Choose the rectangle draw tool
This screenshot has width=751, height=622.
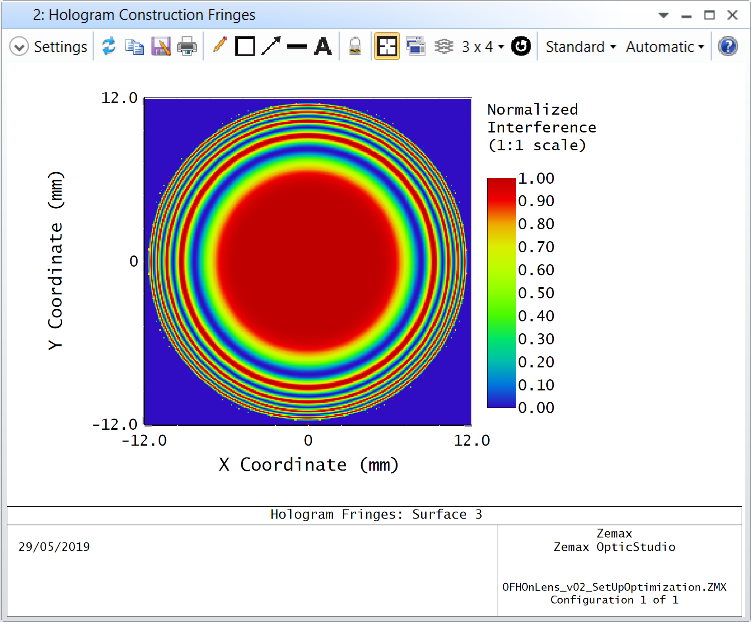[x=245, y=46]
